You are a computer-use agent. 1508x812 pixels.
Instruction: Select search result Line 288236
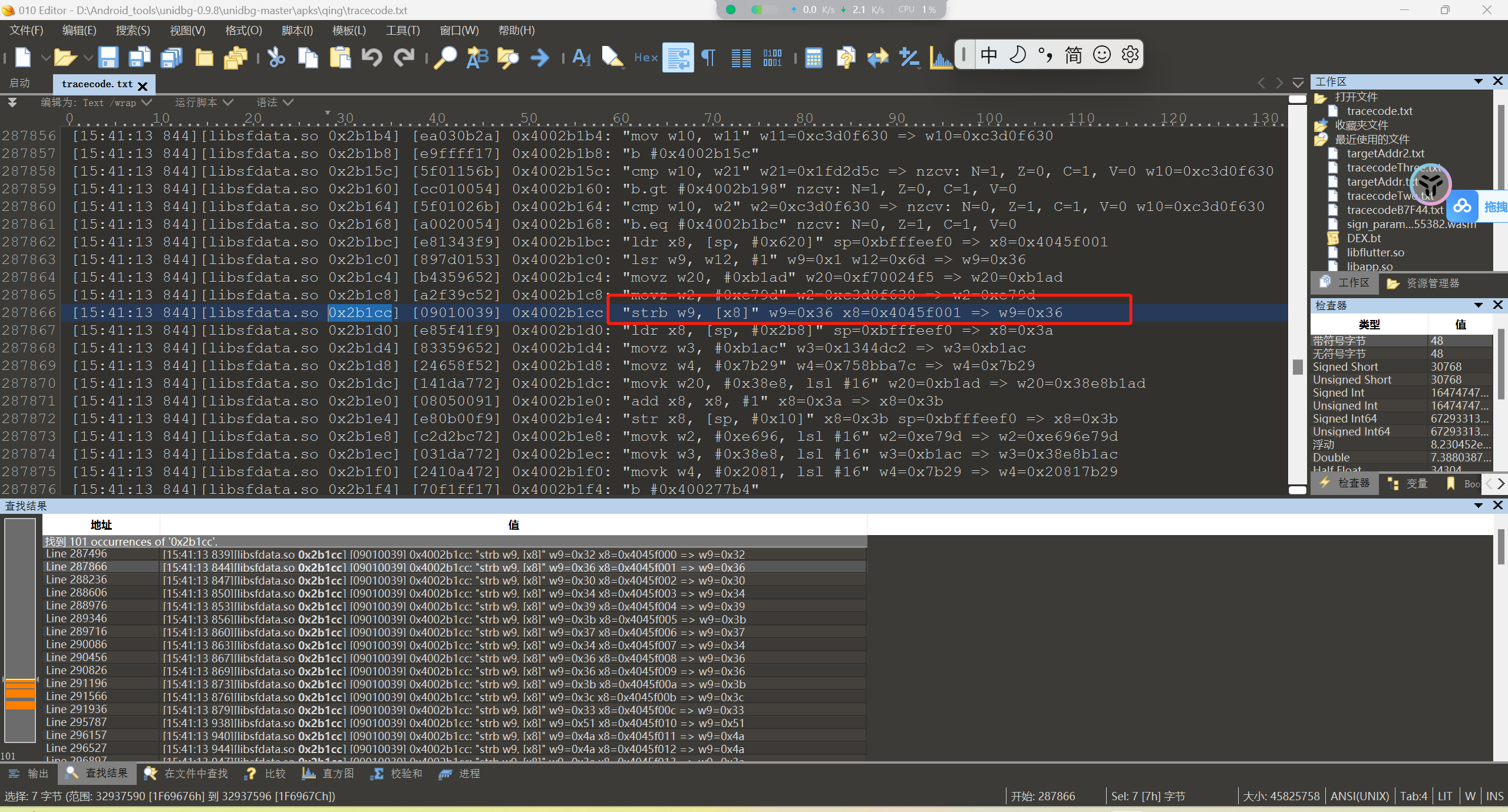[77, 580]
